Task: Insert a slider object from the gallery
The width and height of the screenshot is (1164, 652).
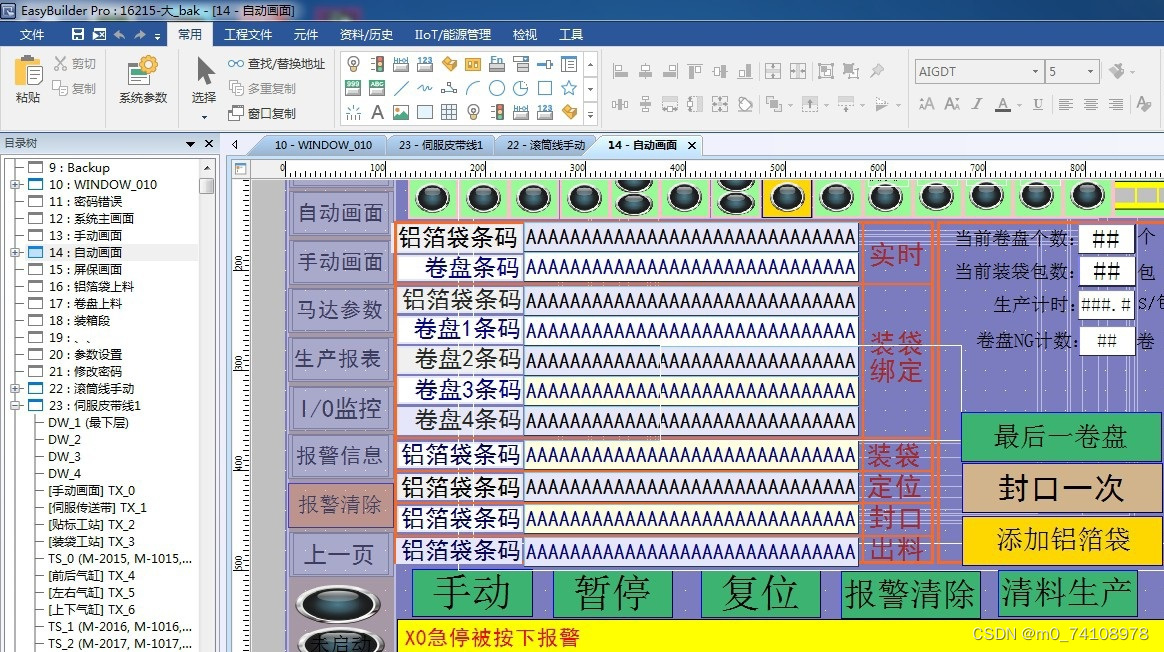Action: pos(545,65)
